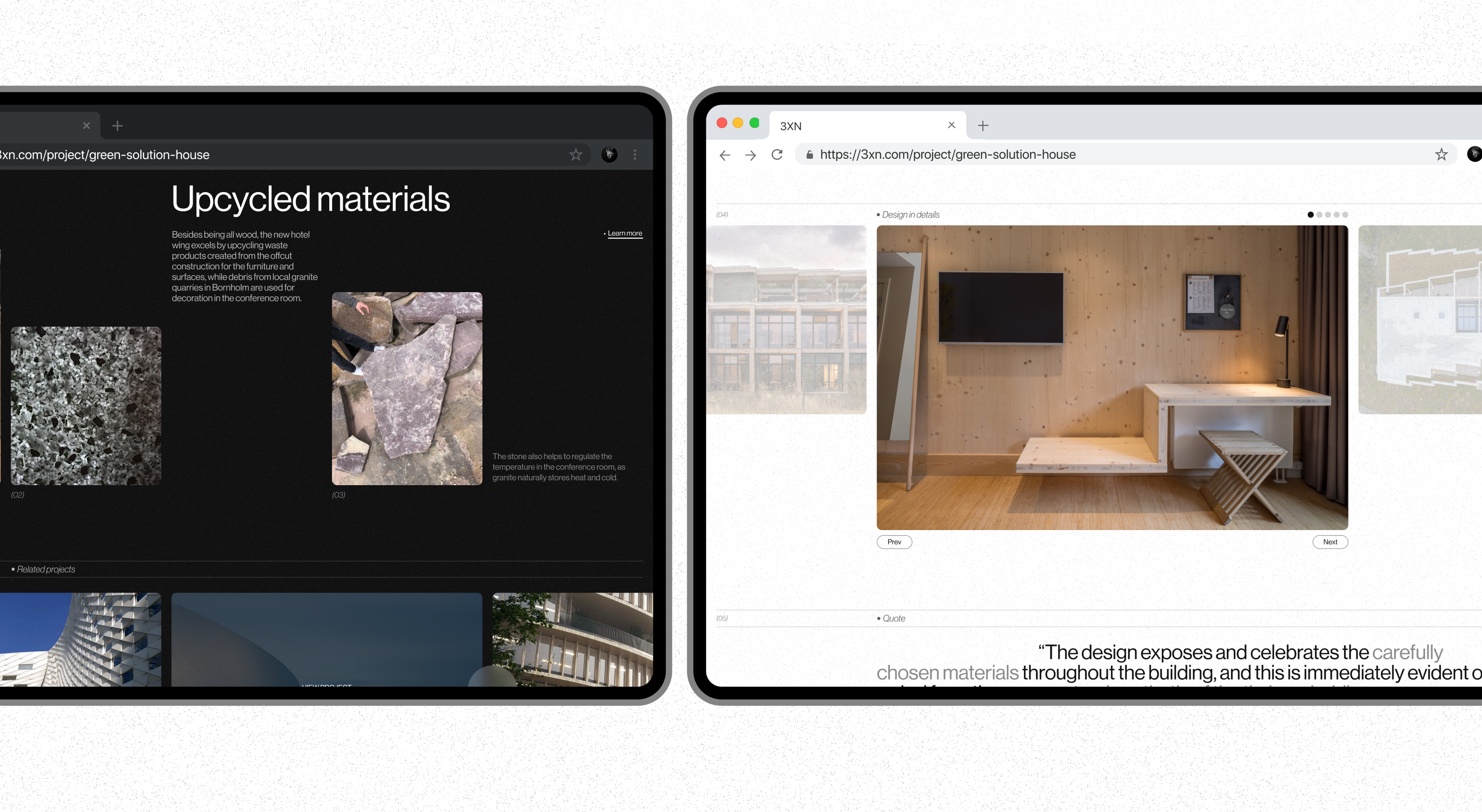This screenshot has height=812, width=1482.
Task: Bookmark page with star in light browser
Action: coord(1441,154)
